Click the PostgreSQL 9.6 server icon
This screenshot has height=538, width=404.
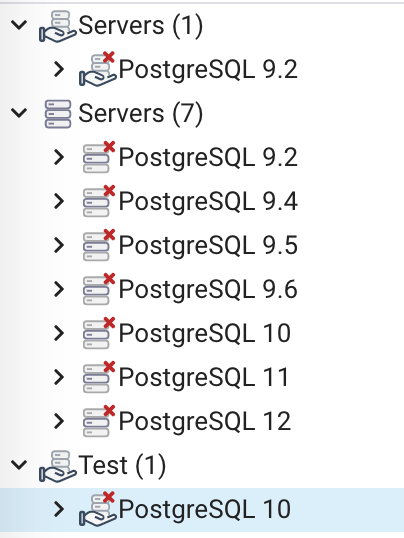click(x=99, y=289)
